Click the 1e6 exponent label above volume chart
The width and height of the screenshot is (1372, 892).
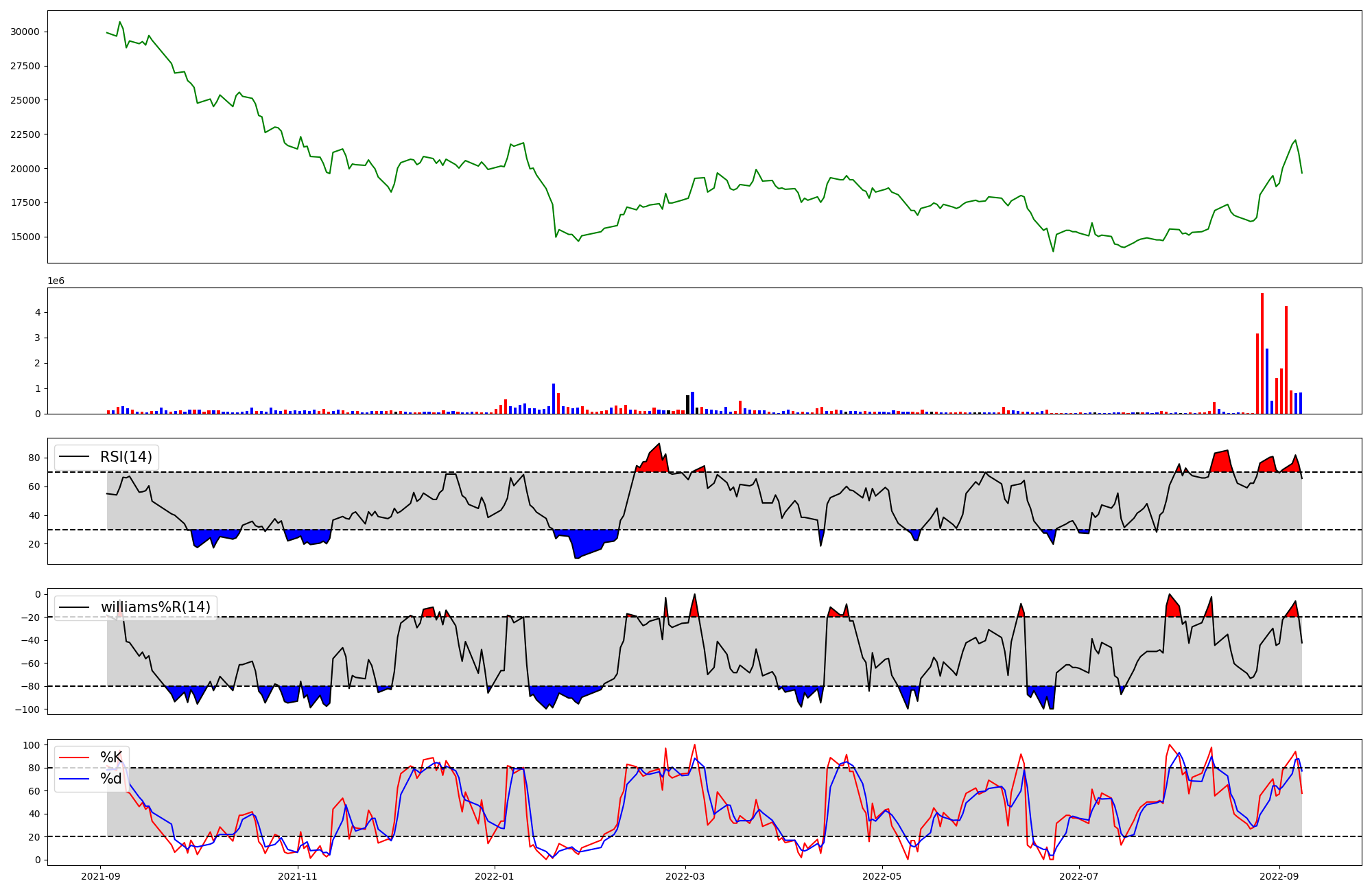tap(56, 281)
